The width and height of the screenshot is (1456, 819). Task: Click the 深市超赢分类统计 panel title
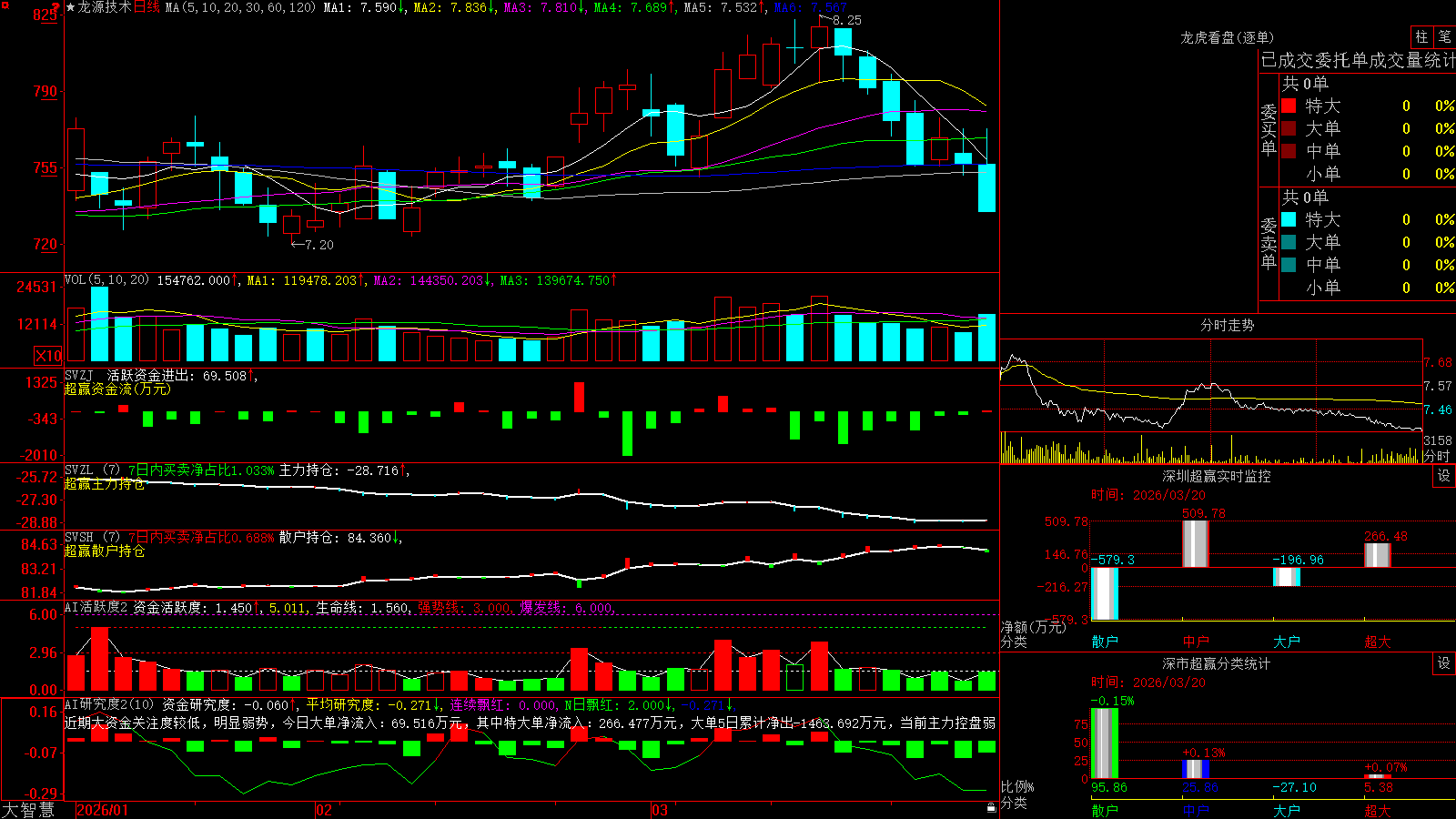pos(1217,663)
